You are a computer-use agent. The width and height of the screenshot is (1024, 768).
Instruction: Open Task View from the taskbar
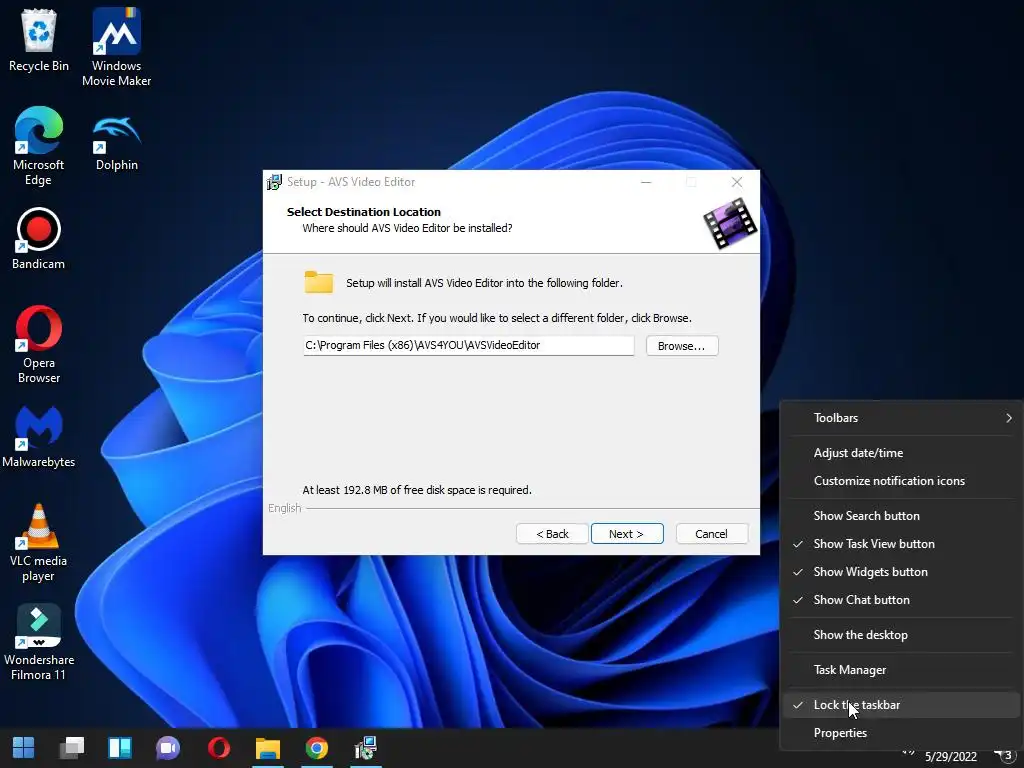tap(72, 748)
